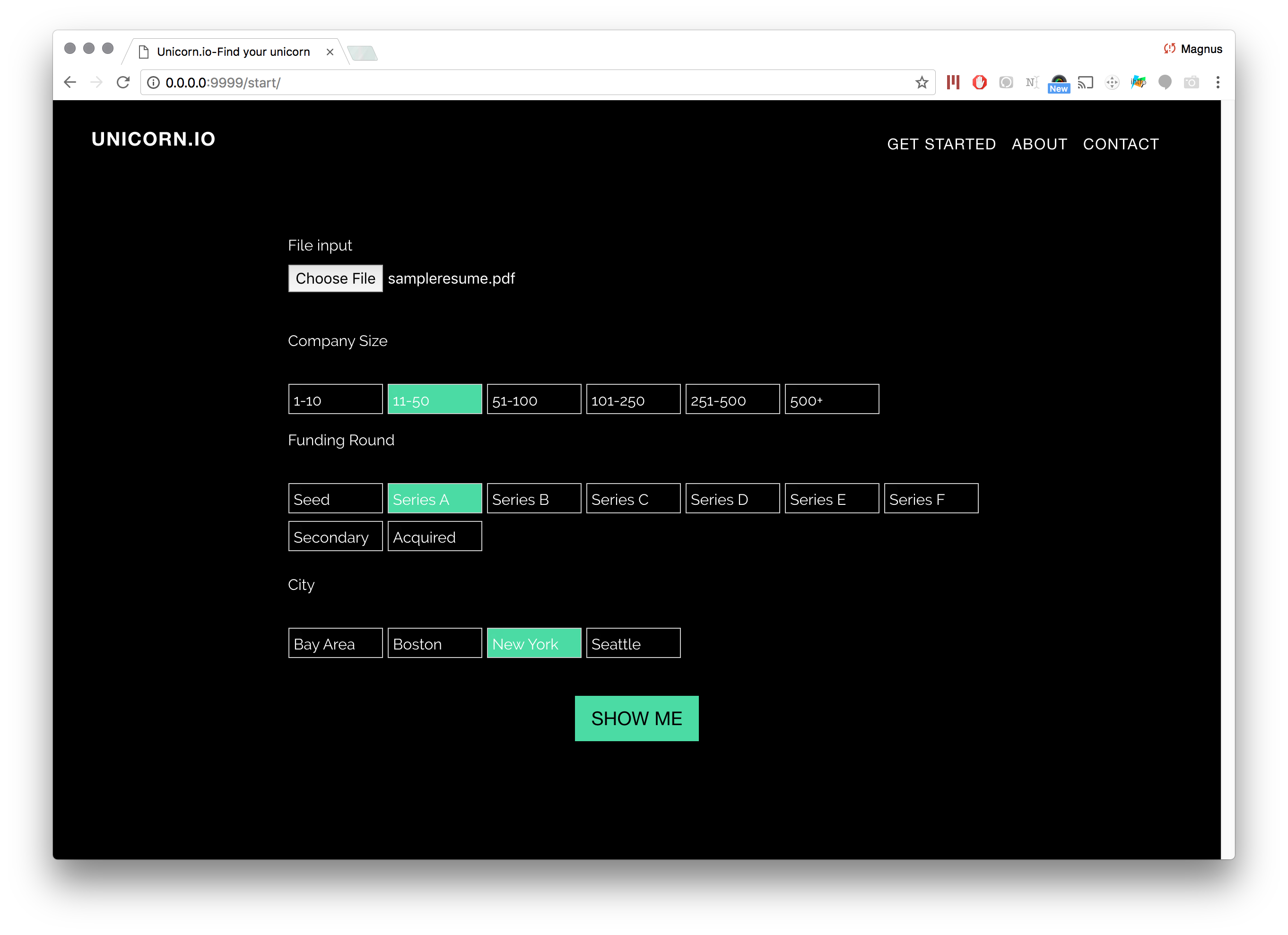
Task: Click the Choose File button
Action: [x=335, y=279]
